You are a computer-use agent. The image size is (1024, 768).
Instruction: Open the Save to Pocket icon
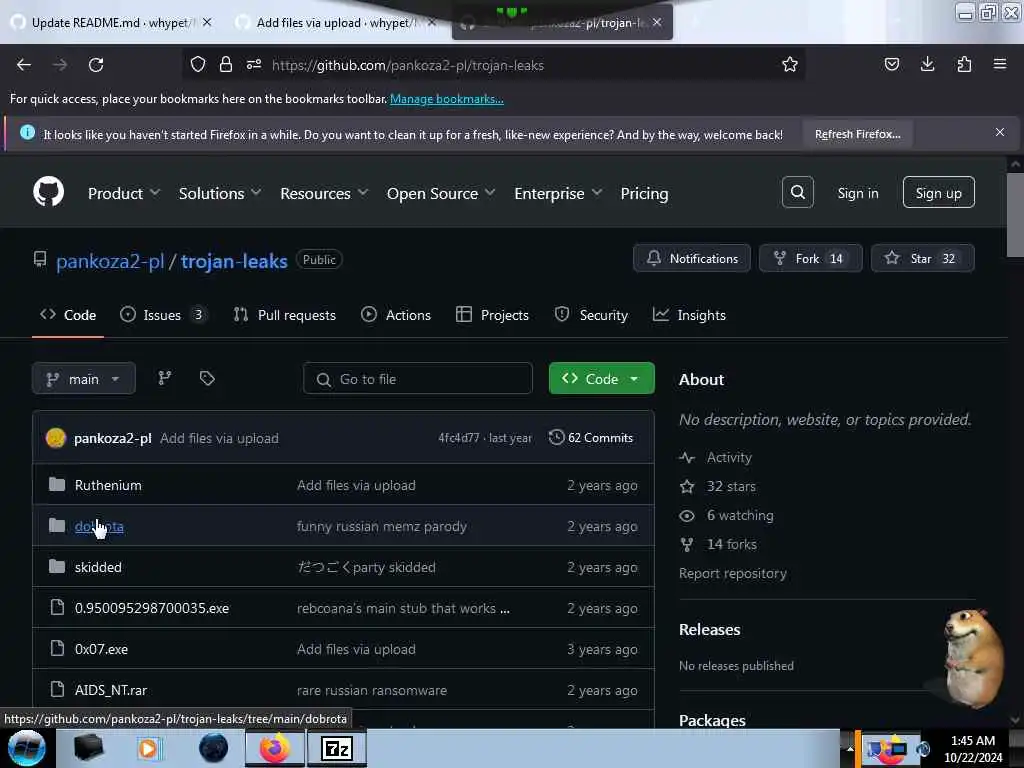891,64
